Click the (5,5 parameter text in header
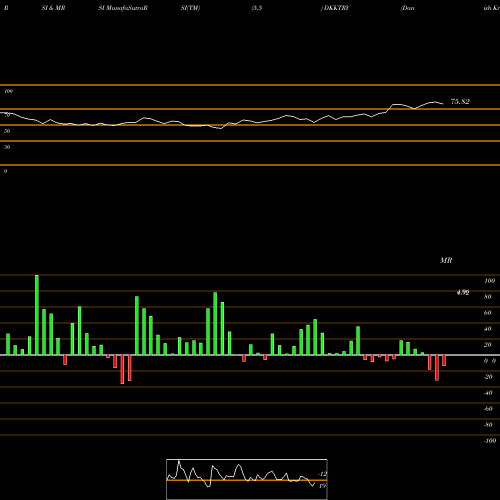The width and height of the screenshot is (500, 500). [x=257, y=8]
